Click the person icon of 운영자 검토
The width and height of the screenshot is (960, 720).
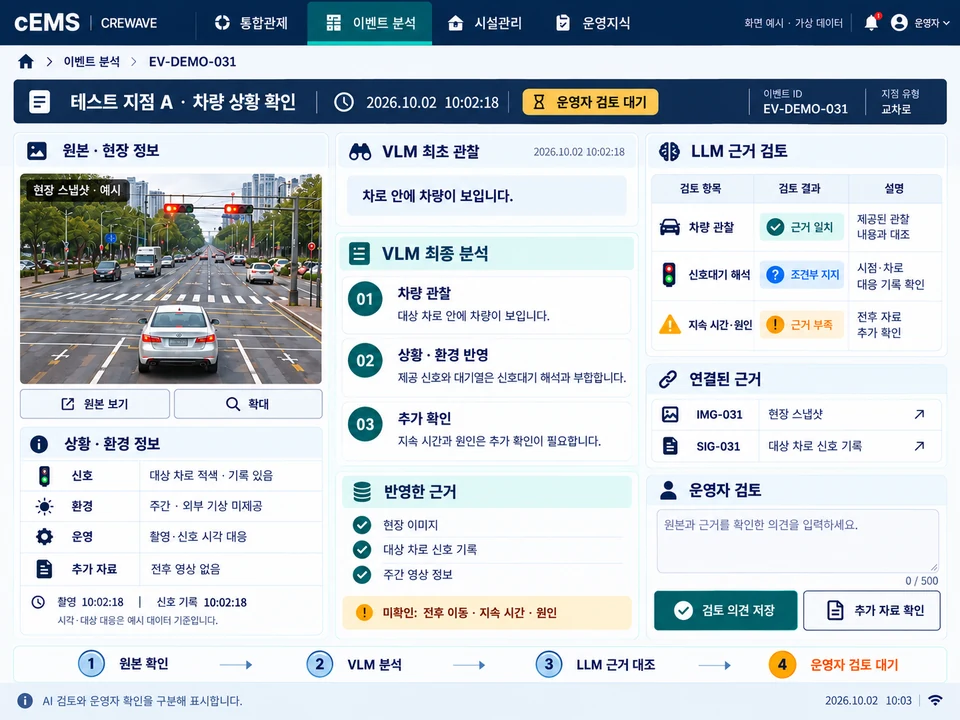tap(669, 490)
